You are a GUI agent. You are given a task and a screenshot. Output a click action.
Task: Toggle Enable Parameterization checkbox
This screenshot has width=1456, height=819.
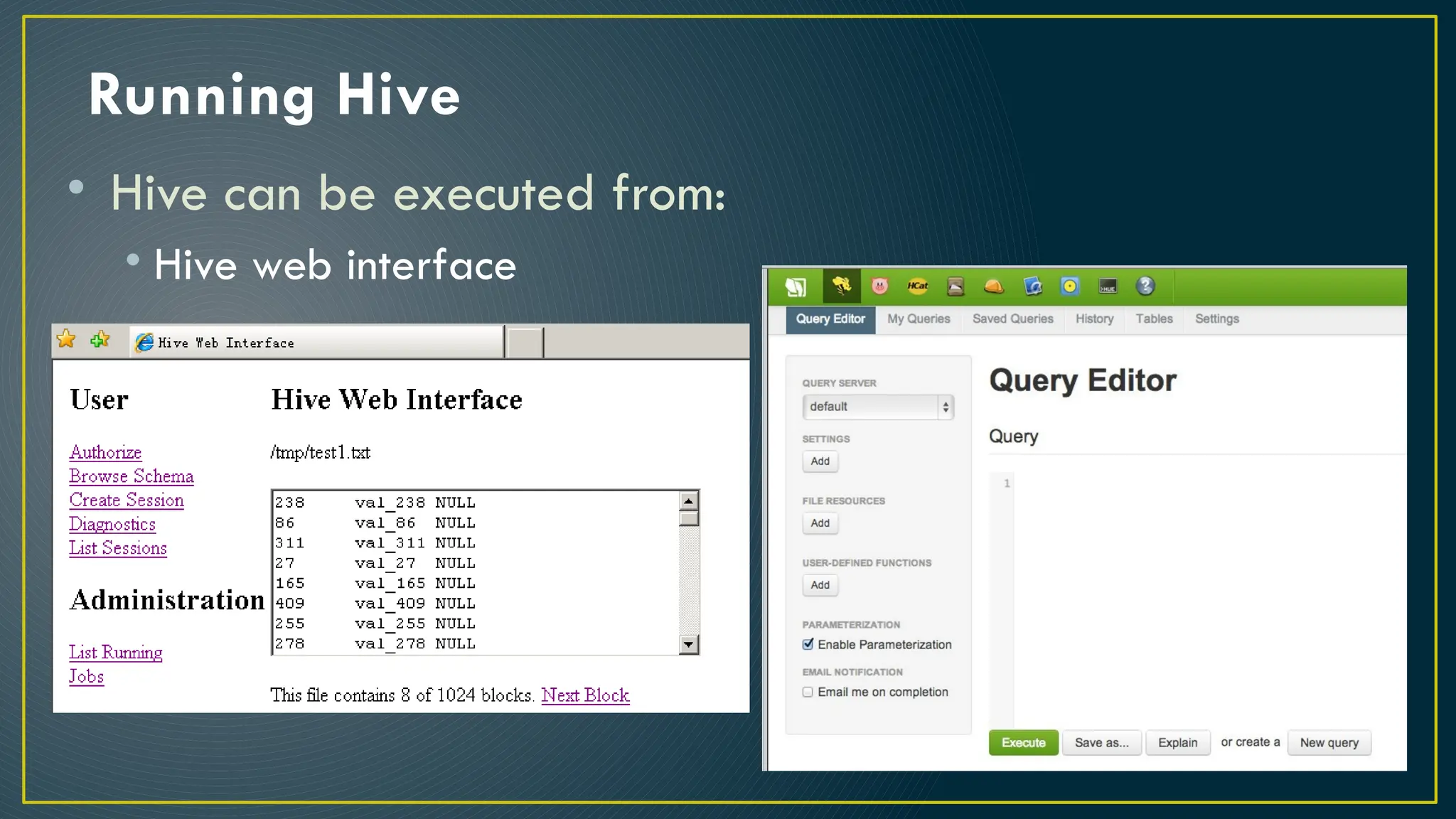808,644
